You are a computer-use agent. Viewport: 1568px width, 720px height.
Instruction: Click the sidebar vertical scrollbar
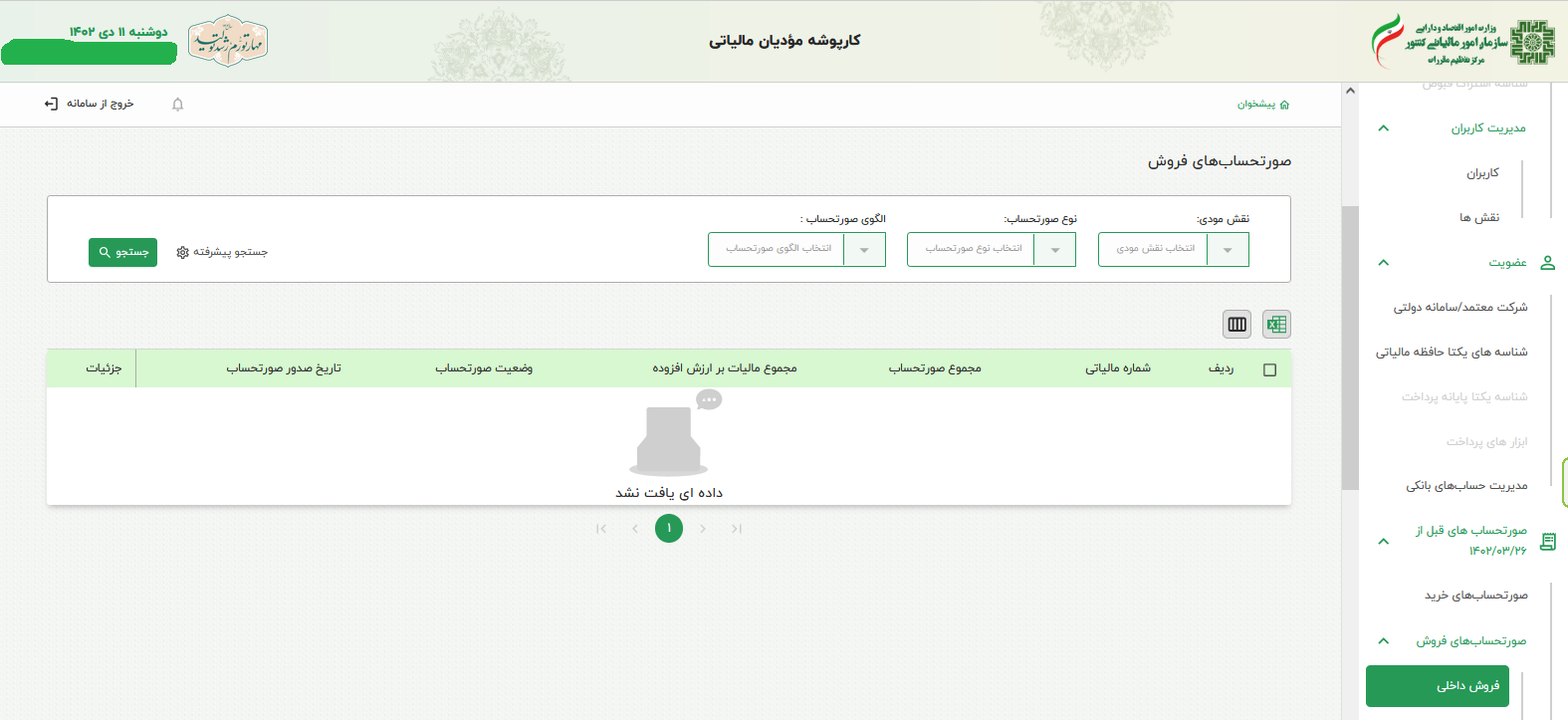pyautogui.click(x=1350, y=349)
